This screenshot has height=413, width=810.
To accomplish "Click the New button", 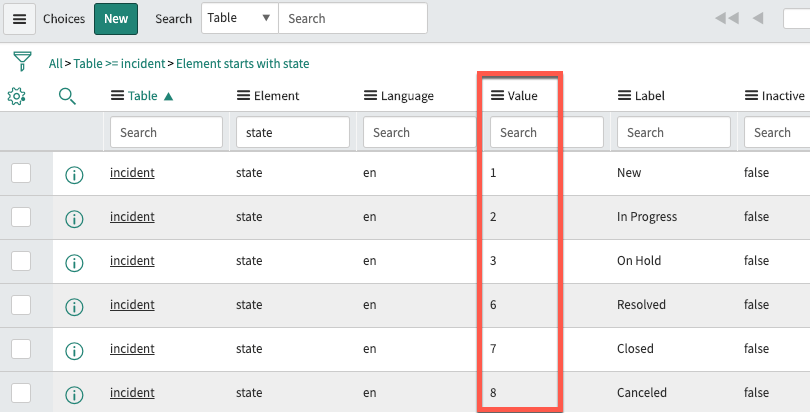I will click(116, 19).
